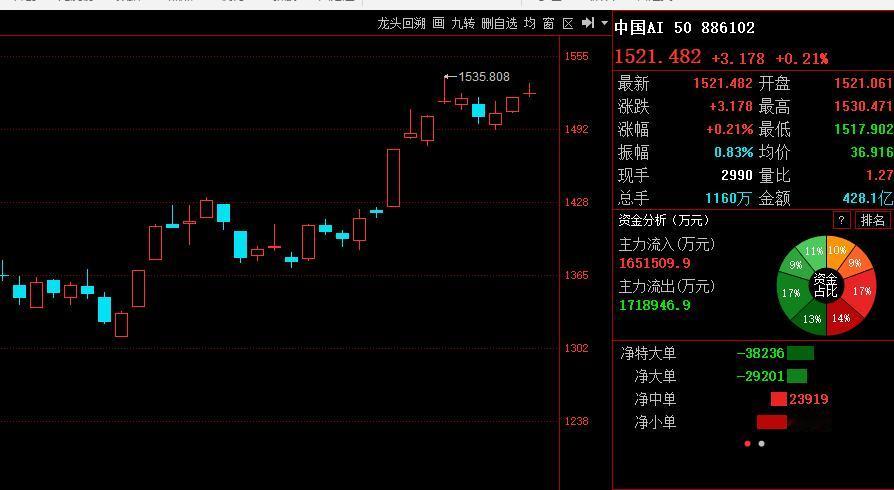Screen dimensions: 894x490
Task: Click the 资金分析（万元）heading
Action: pyautogui.click(x=664, y=220)
